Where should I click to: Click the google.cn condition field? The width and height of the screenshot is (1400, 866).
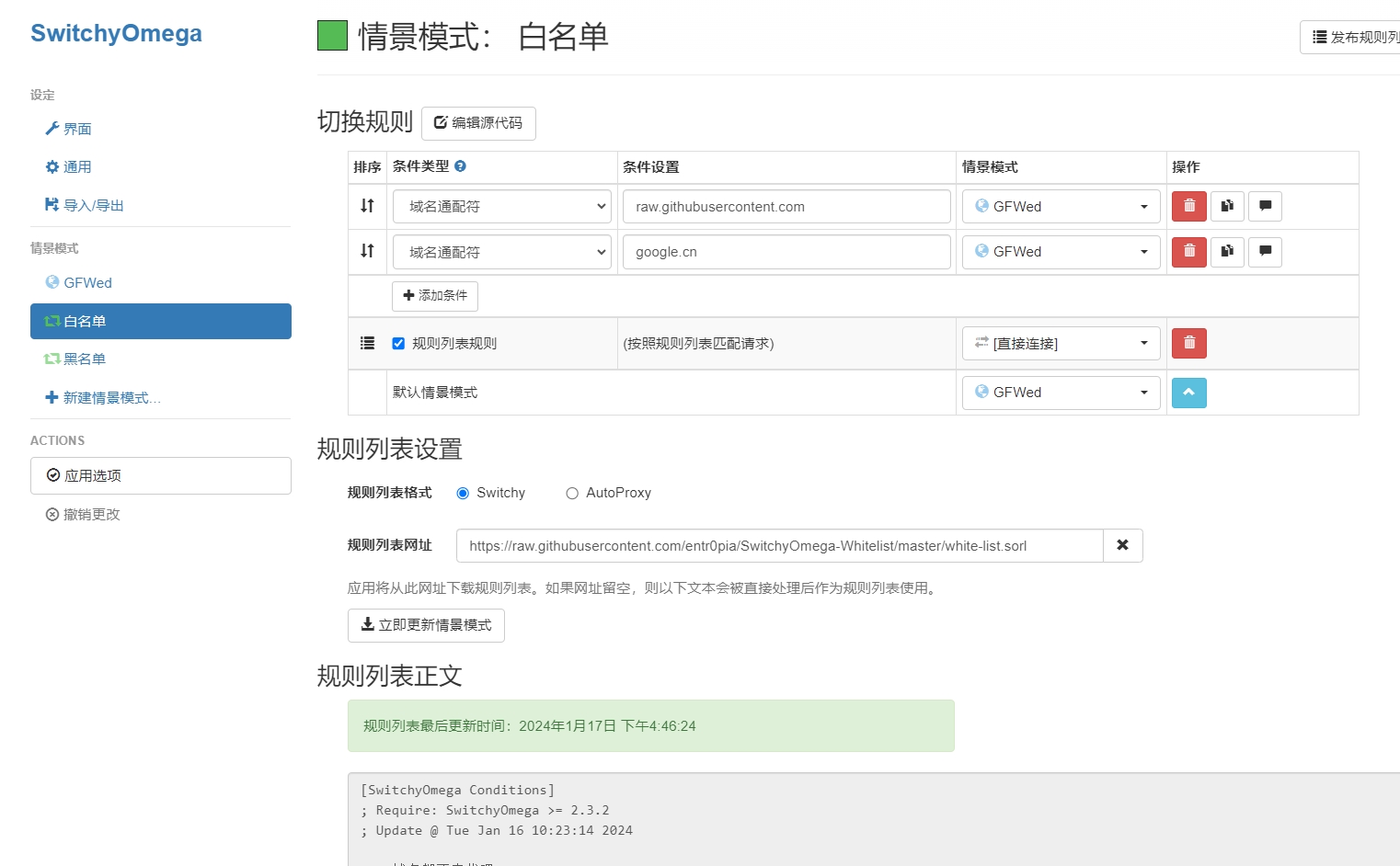pos(786,252)
